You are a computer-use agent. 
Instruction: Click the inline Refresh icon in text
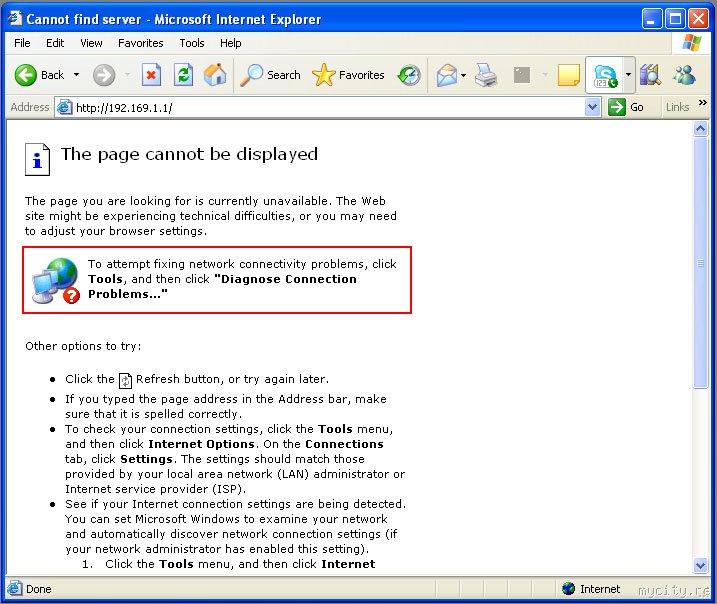[x=125, y=380]
